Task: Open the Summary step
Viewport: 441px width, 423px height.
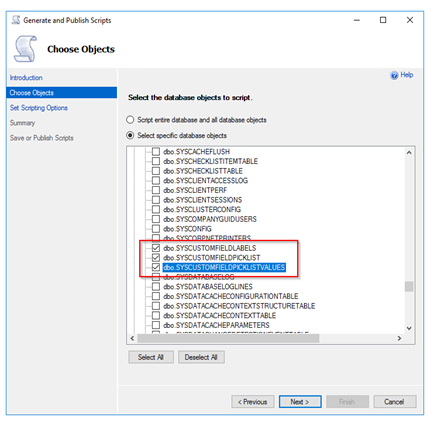Action: pyautogui.click(x=22, y=123)
